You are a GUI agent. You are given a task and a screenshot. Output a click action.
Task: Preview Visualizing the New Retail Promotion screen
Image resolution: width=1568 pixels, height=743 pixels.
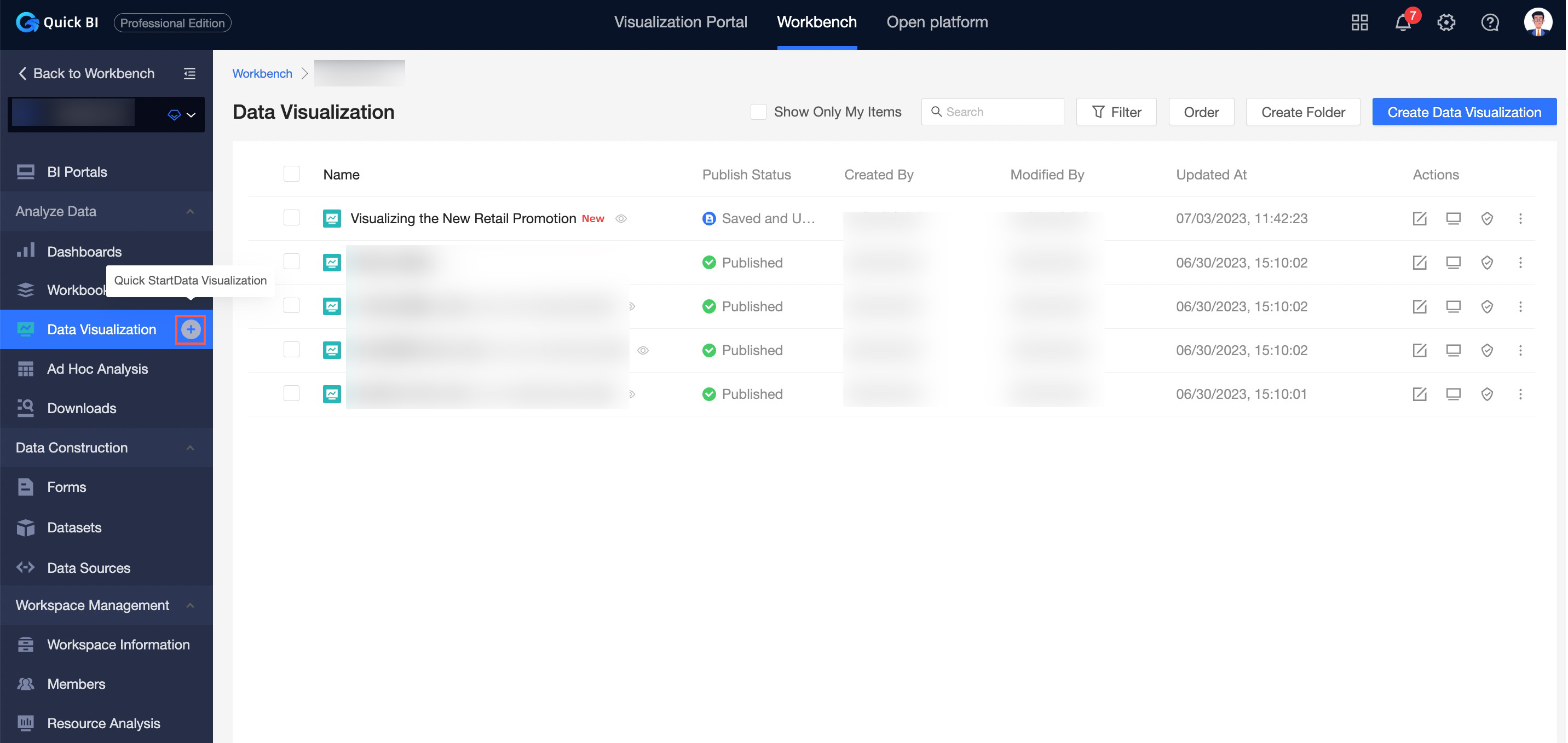1453,218
